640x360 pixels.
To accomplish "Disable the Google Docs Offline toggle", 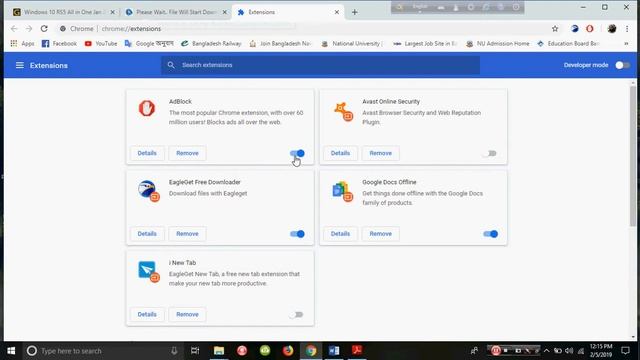I will point(490,234).
